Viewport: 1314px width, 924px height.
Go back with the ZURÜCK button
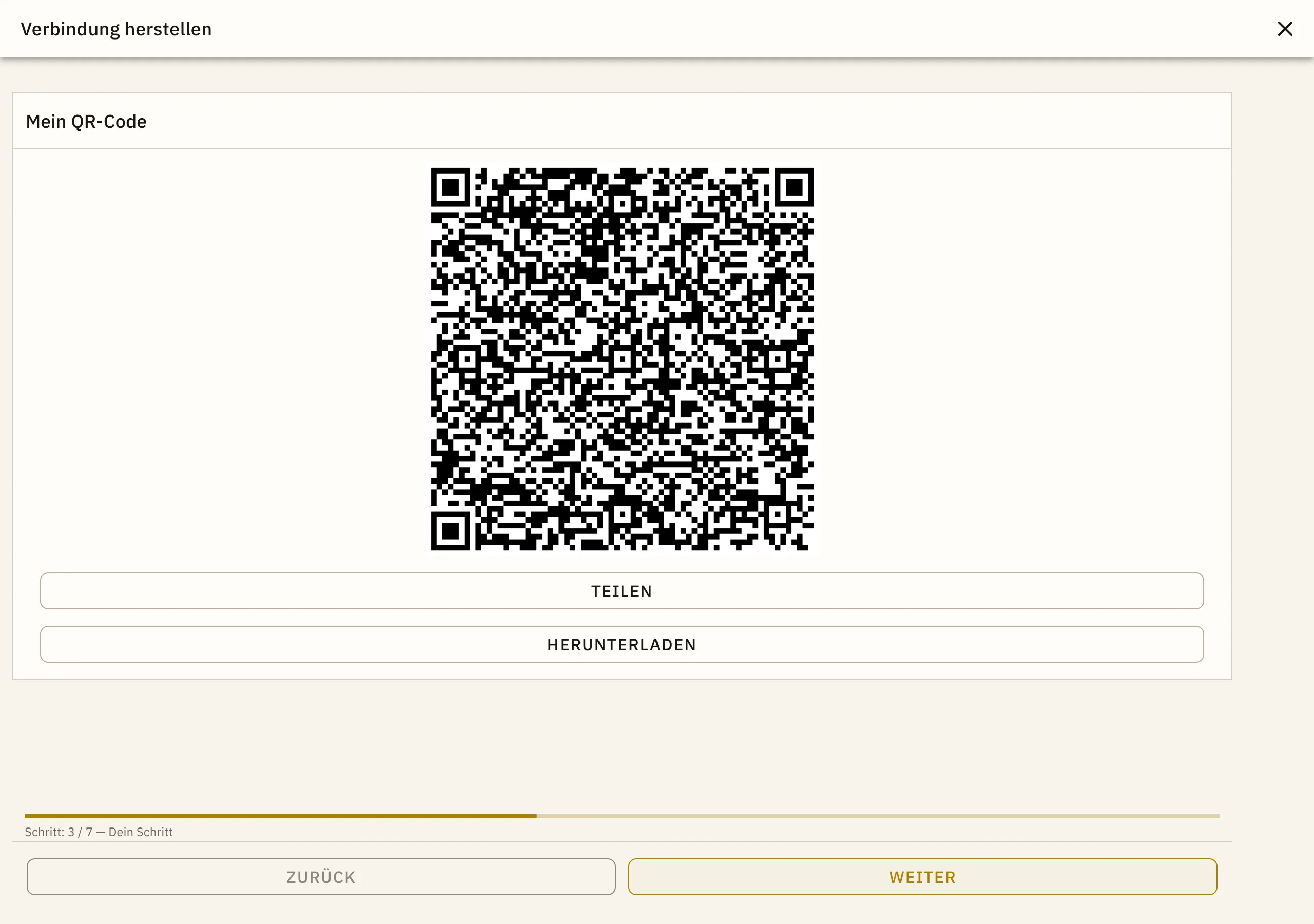321,876
